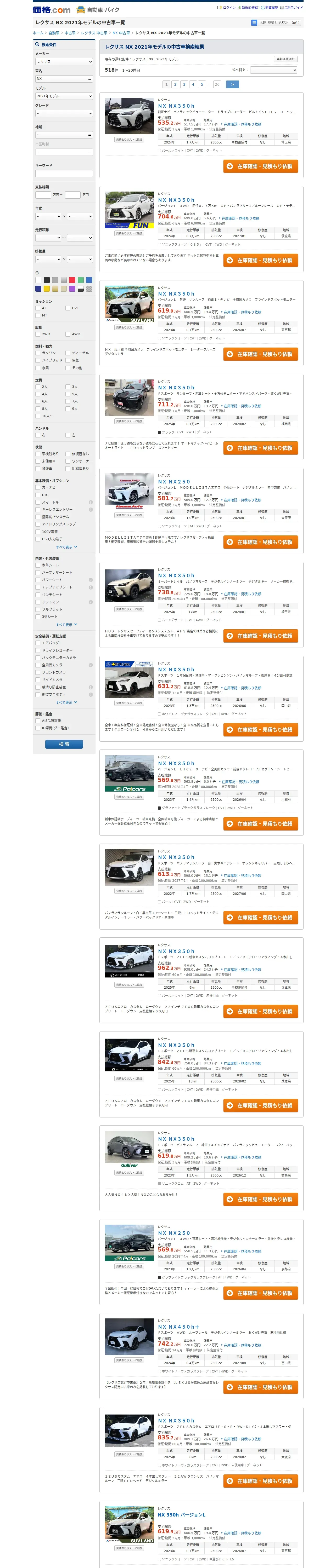This screenshot has height=1568, width=336.
Task: Expand すべて表示 under 内装・外装装備
Action: coord(66,625)
